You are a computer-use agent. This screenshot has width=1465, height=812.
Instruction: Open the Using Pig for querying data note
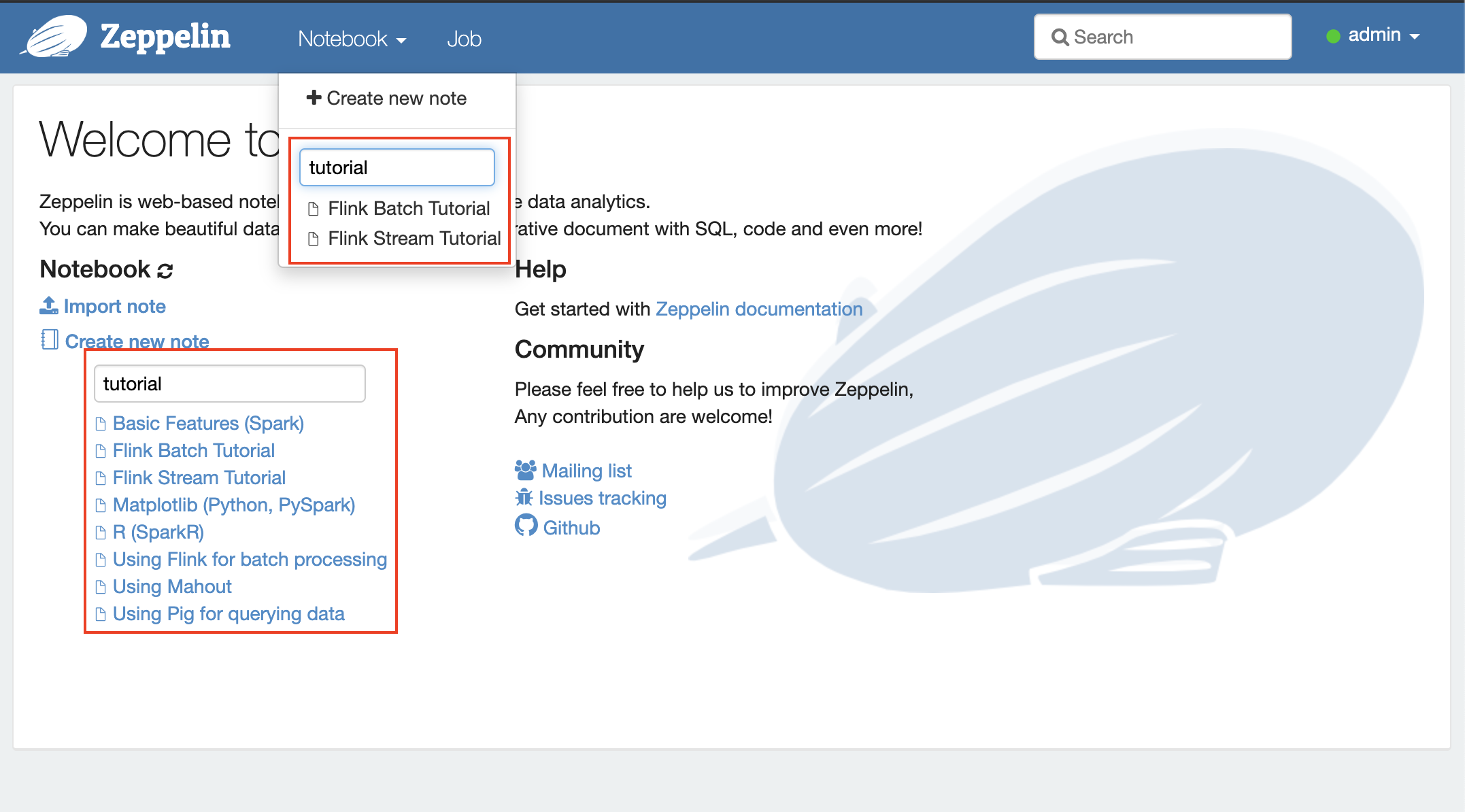click(229, 613)
